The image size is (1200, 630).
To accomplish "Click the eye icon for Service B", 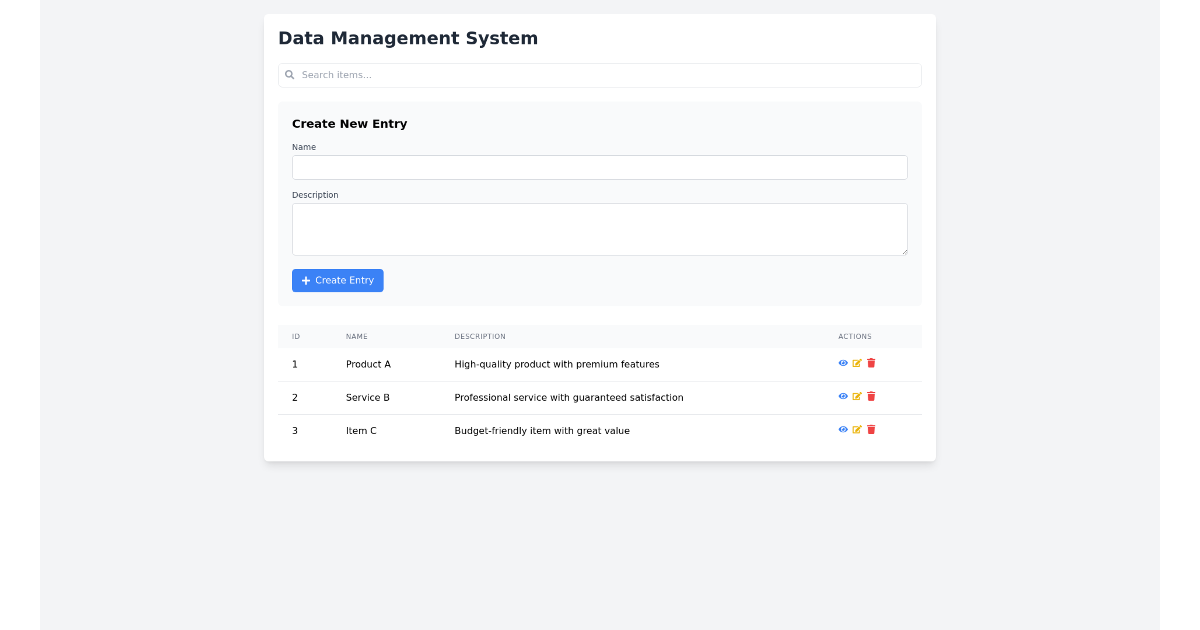I will coord(843,396).
